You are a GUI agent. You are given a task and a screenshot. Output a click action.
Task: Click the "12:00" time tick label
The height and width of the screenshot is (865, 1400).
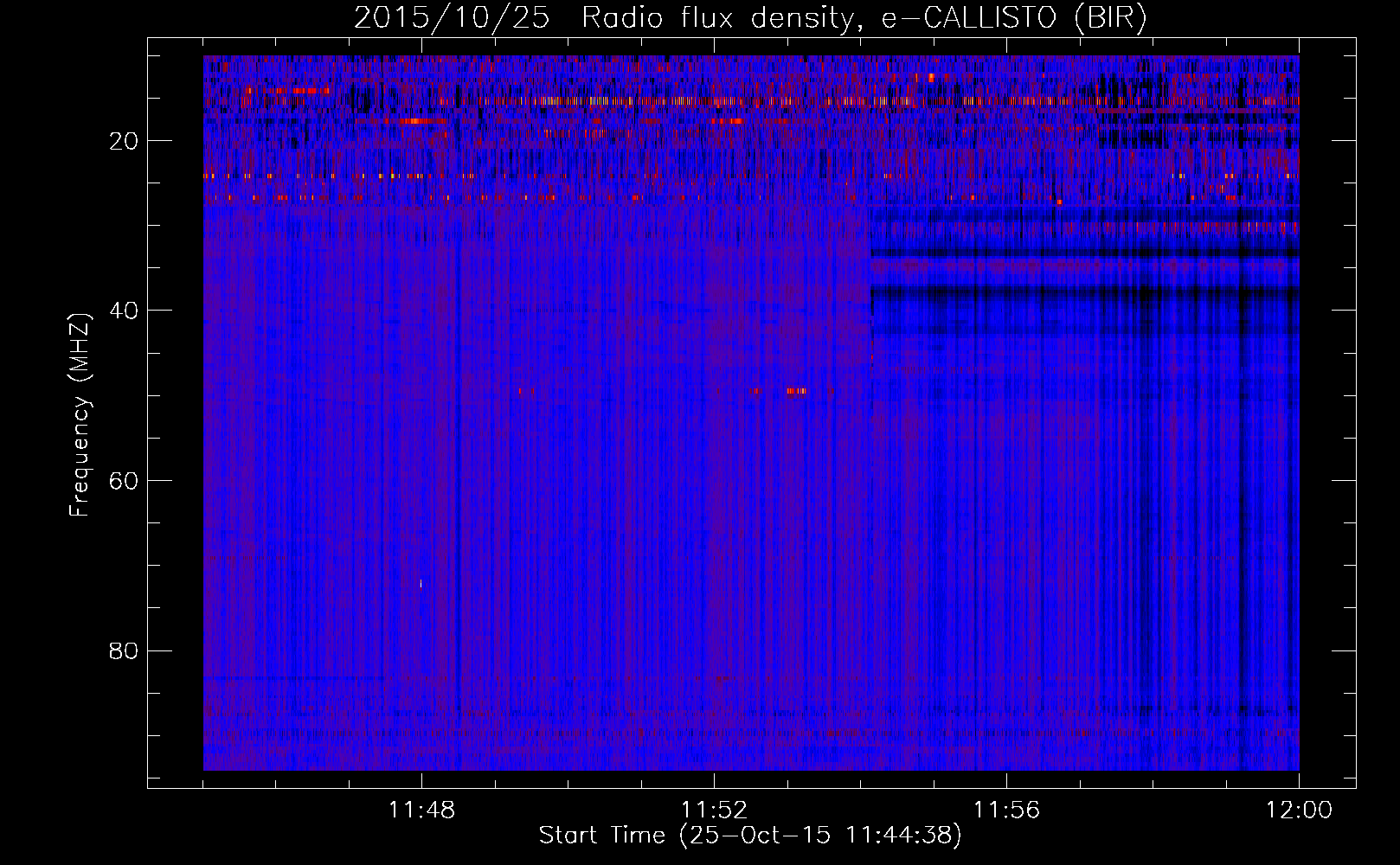[x=1299, y=811]
